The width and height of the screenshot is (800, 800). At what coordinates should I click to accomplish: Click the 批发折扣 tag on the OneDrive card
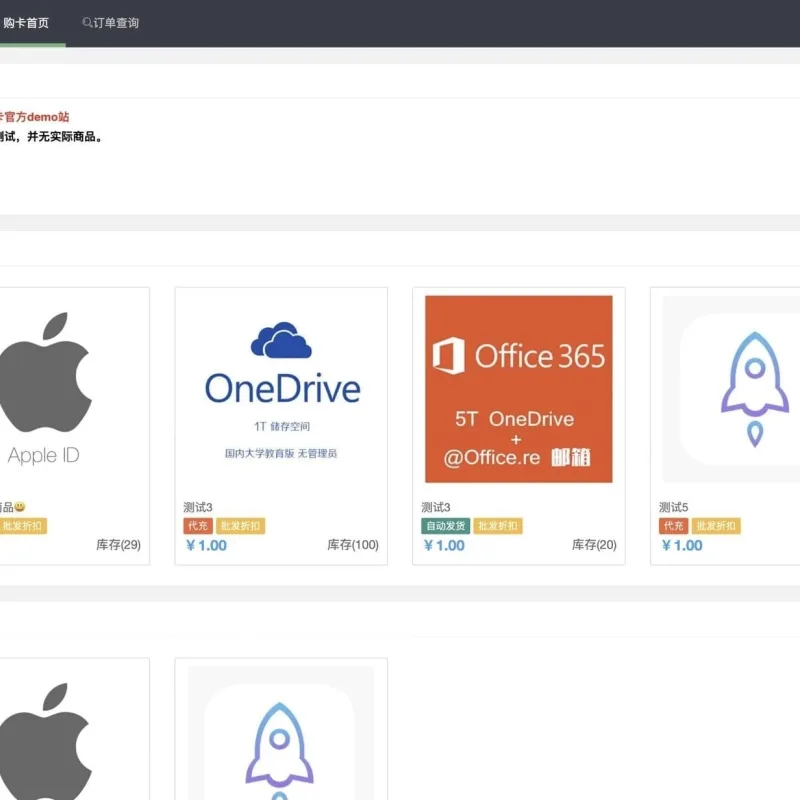[241, 526]
